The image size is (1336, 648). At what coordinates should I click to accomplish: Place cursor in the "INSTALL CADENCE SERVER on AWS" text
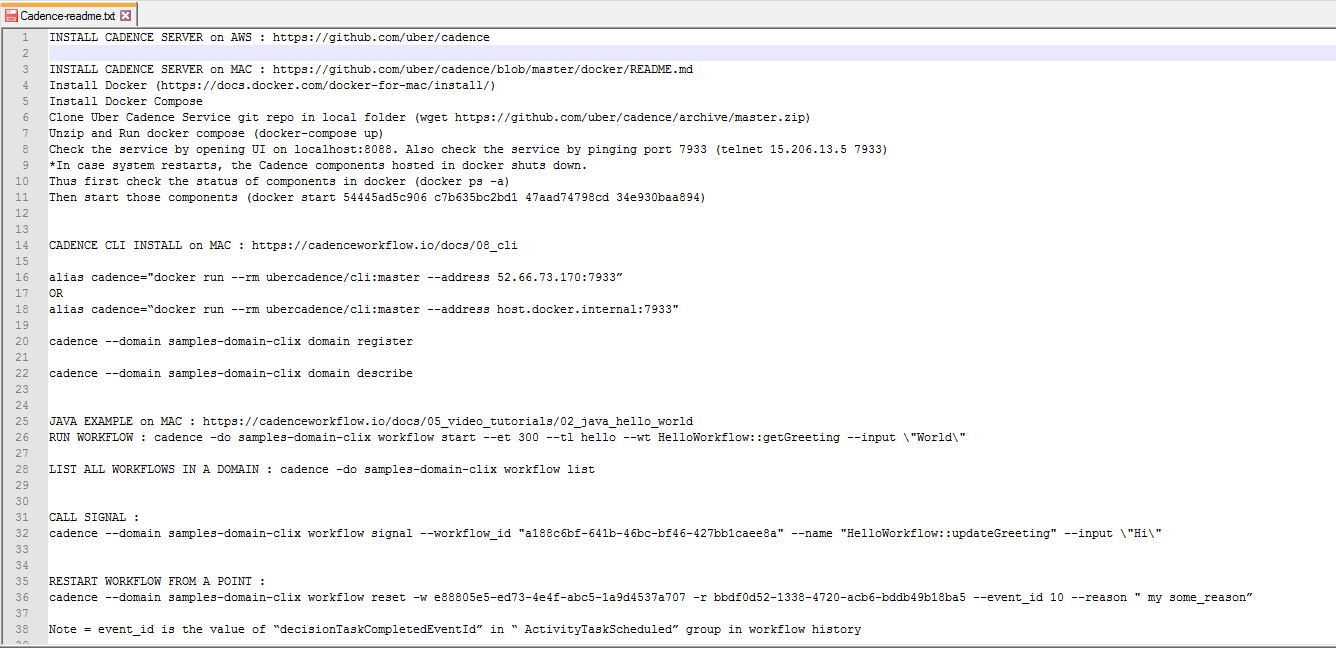click(150, 37)
